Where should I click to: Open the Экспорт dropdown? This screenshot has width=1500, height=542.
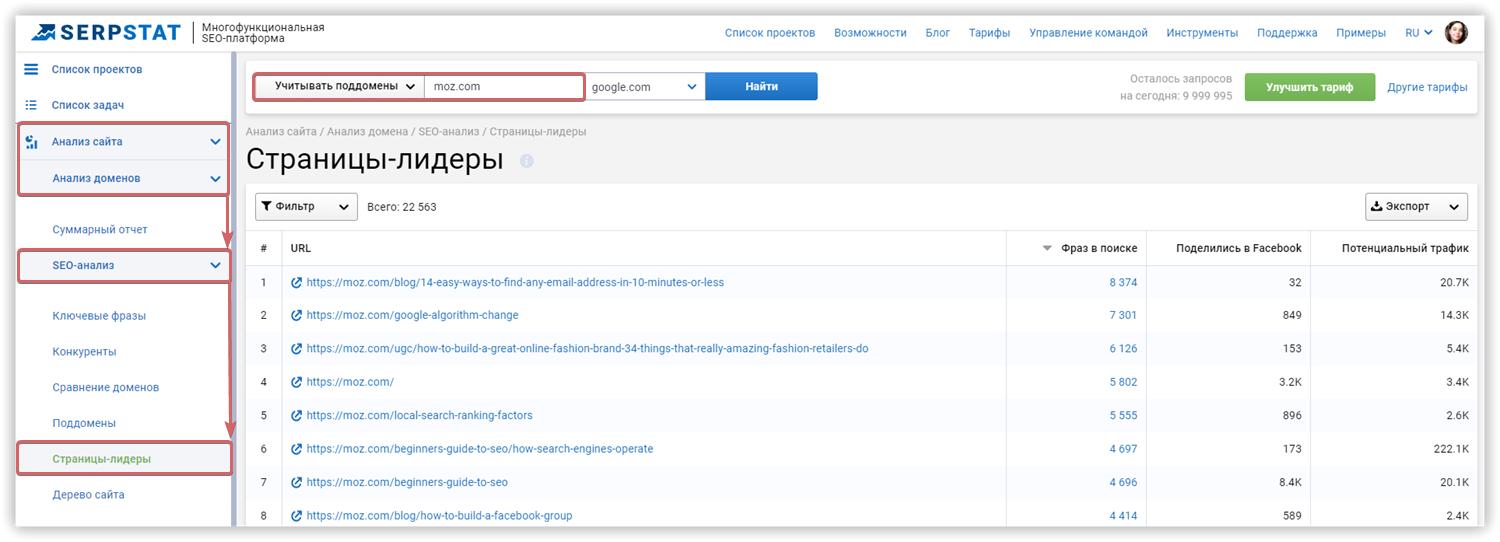pyautogui.click(x=1416, y=207)
